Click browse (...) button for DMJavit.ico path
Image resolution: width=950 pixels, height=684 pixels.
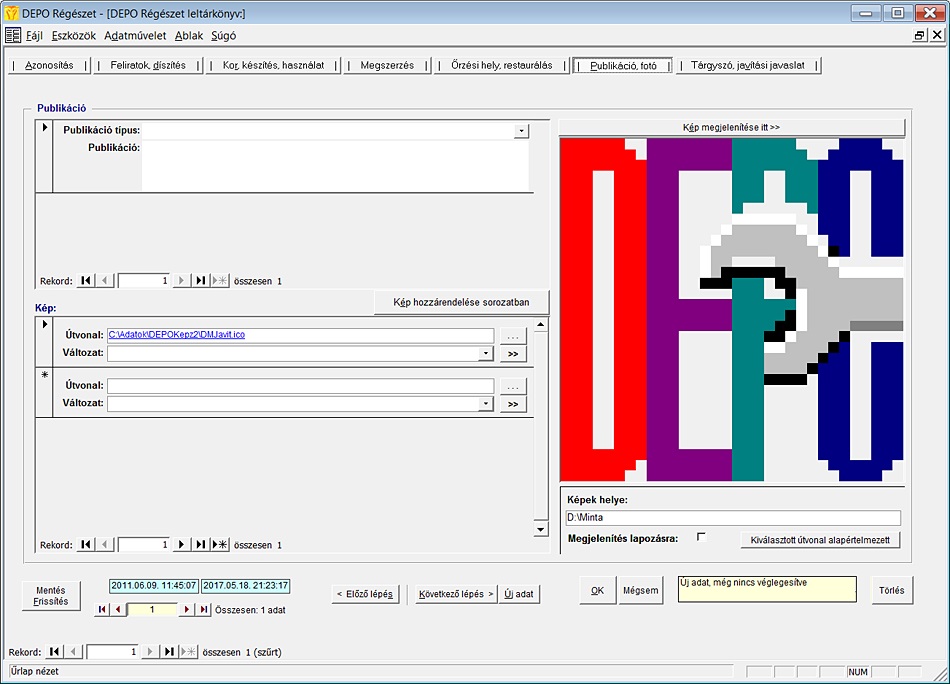(513, 336)
